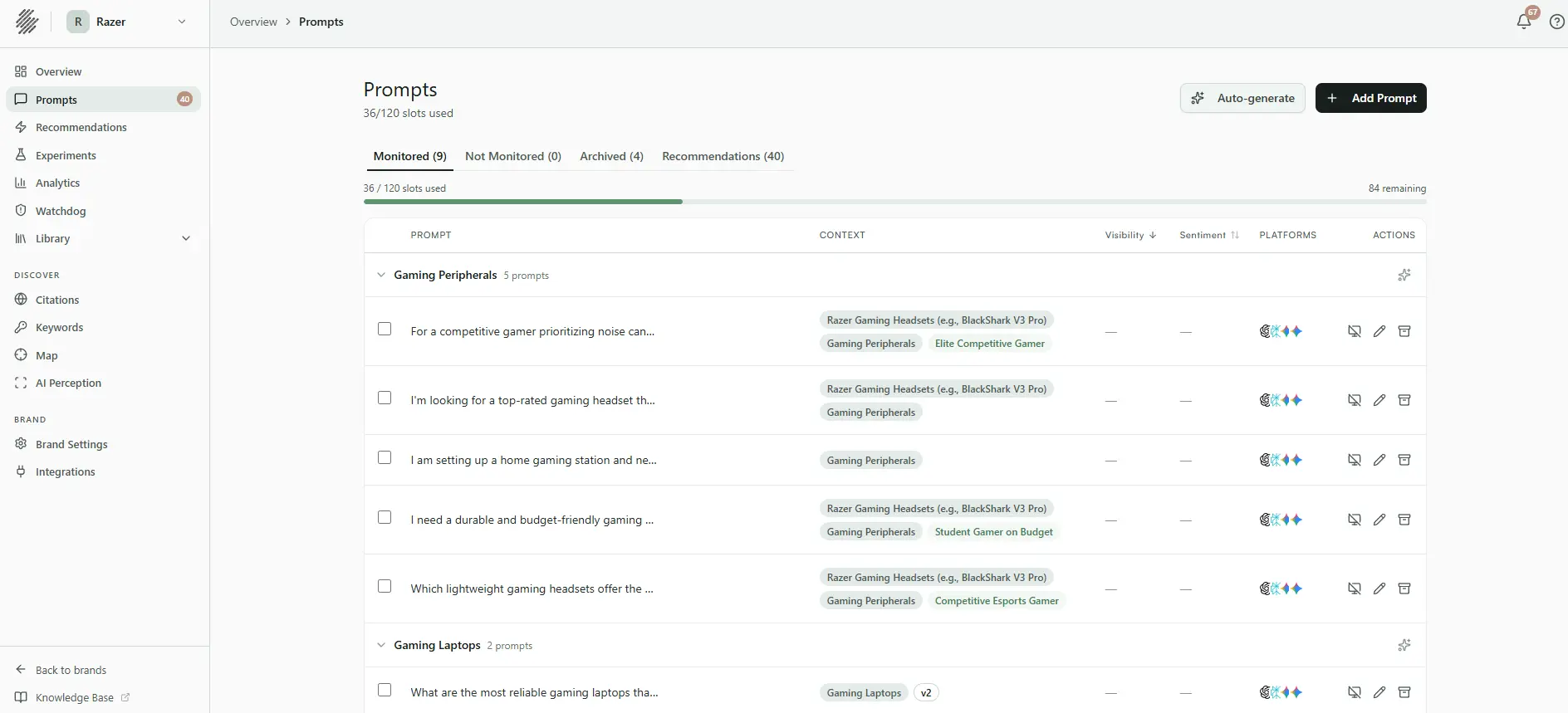
Task: Click platform icons for 'I am setting up a home' row
Action: click(x=1281, y=460)
